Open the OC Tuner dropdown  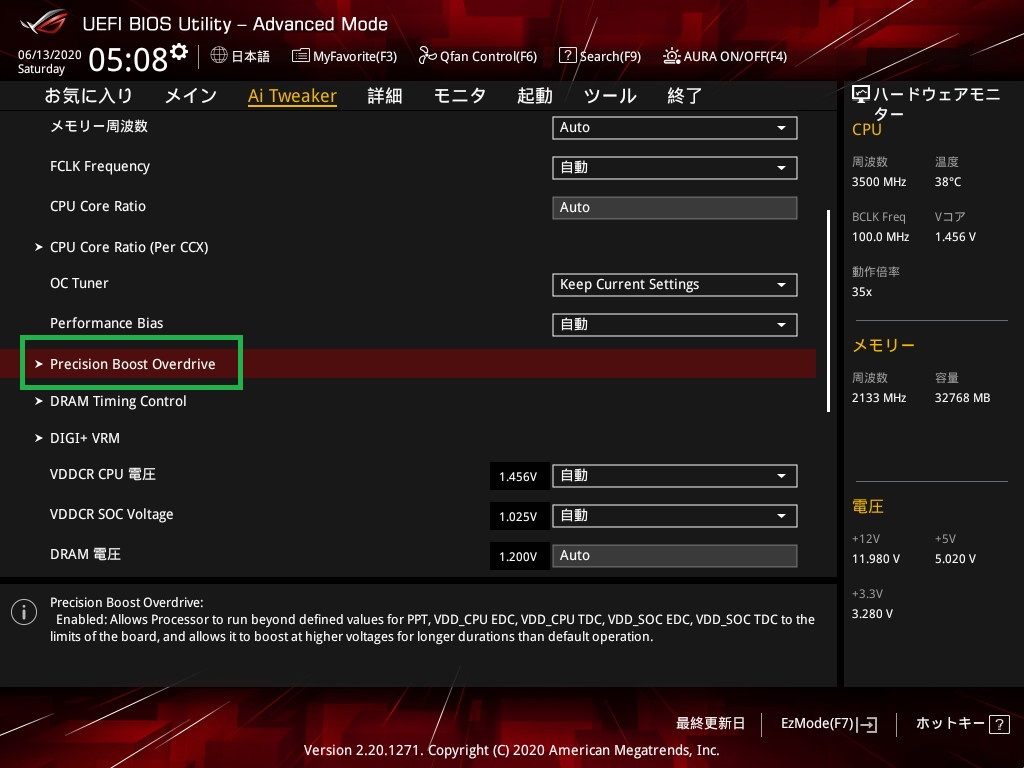[x=675, y=285]
